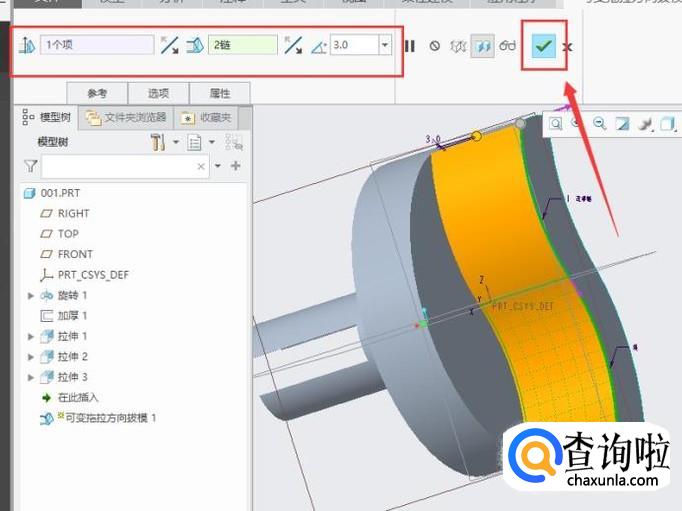Click the refit zoom icon in graphics toolbar

point(556,124)
